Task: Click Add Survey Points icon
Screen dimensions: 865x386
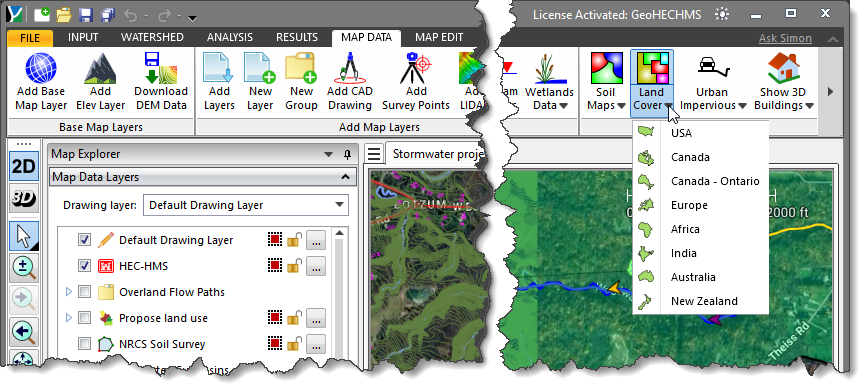Action: pos(416,68)
